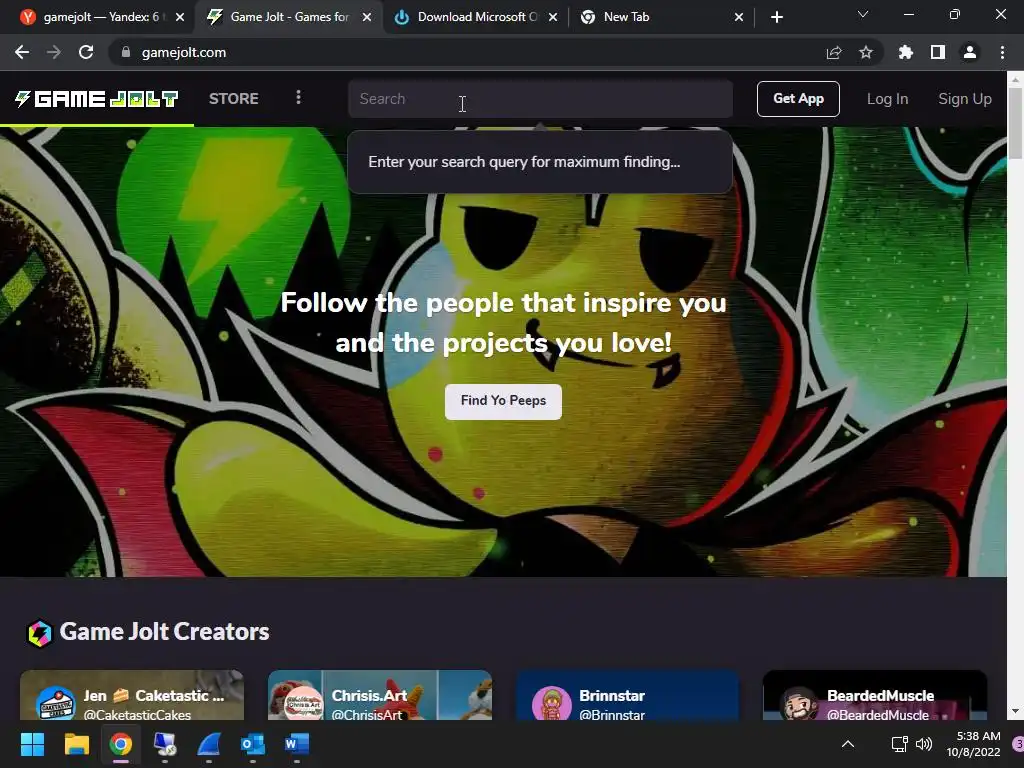The width and height of the screenshot is (1024, 768).
Task: Open the volume control
Action: pyautogui.click(x=924, y=744)
